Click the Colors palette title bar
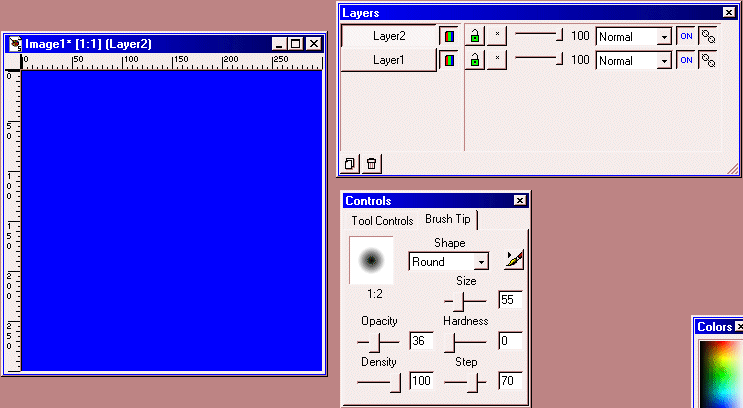Screen dimensions: 743x408 coord(718,326)
